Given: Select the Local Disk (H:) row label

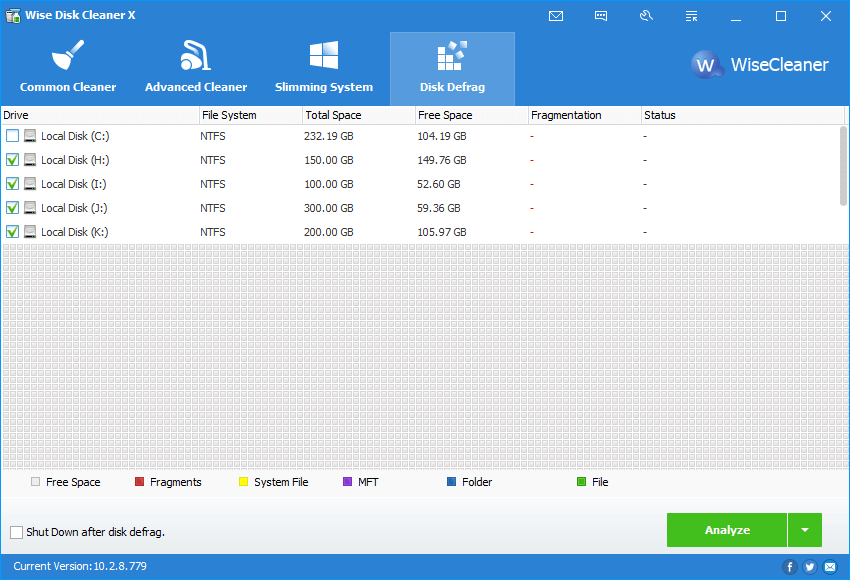Looking at the screenshot, I should coord(75,160).
